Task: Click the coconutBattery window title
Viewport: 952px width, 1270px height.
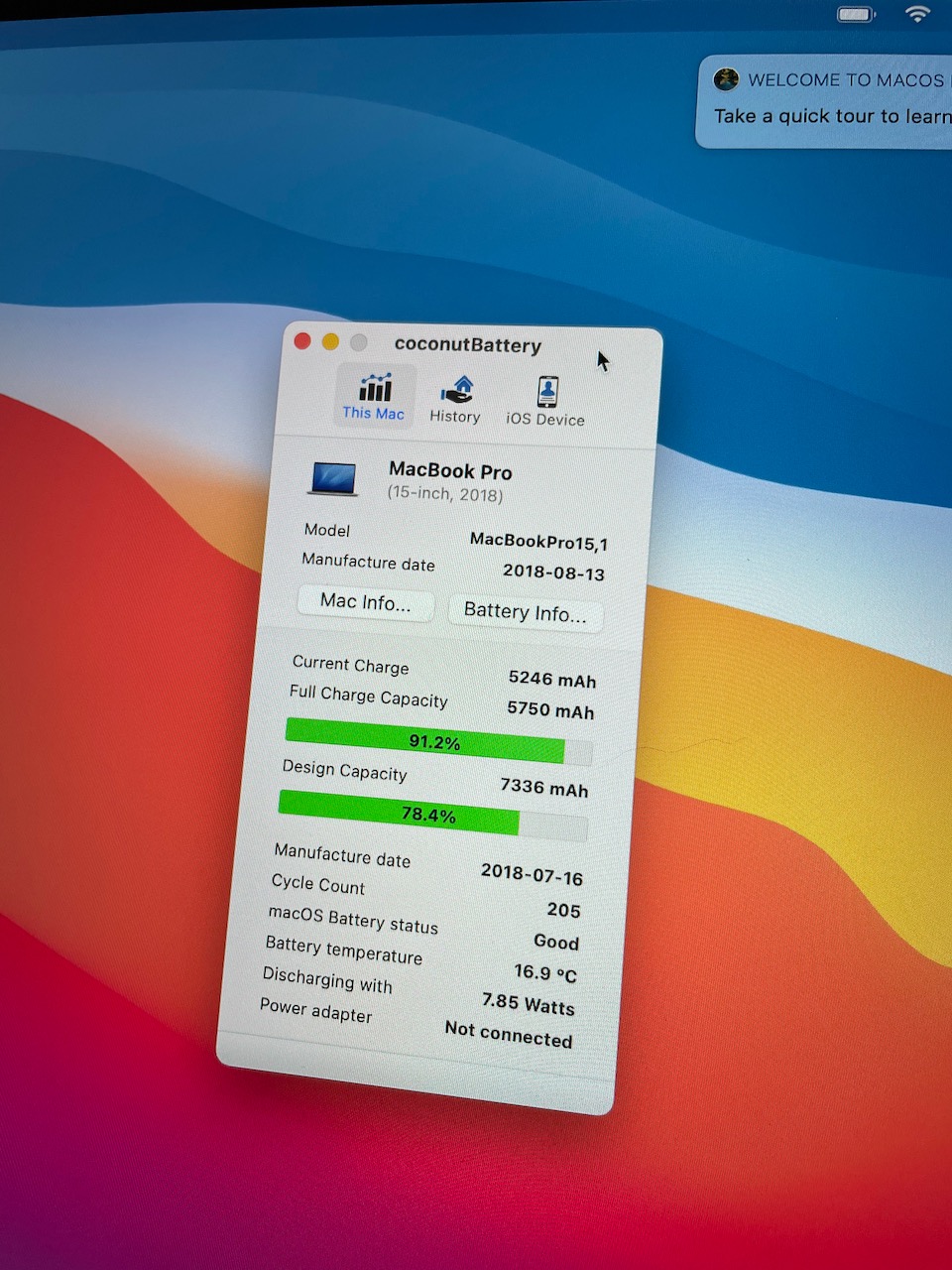Action: pos(468,345)
